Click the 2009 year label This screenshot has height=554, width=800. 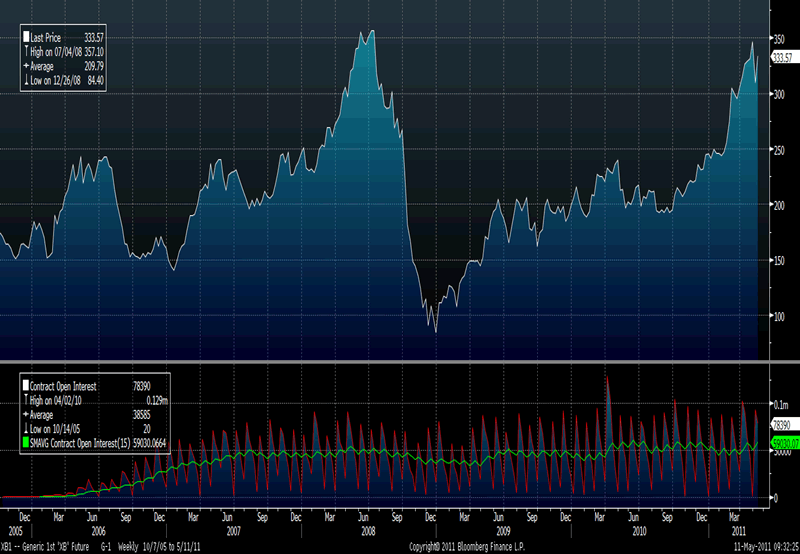click(x=504, y=531)
